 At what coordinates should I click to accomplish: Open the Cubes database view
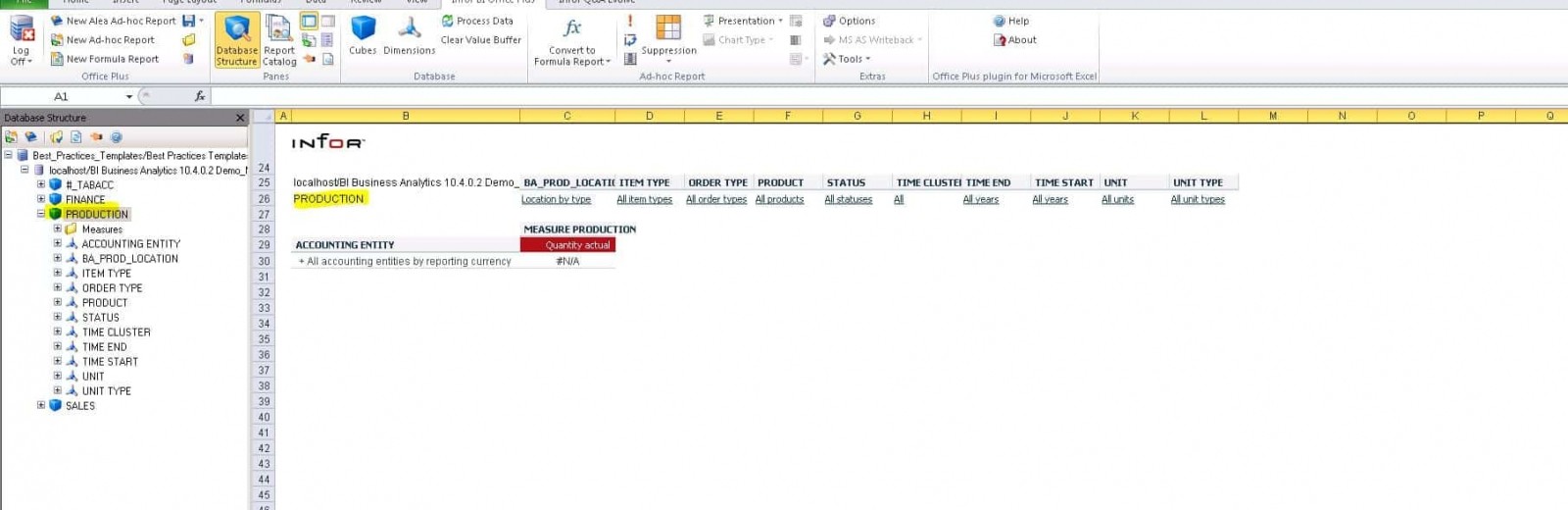click(363, 35)
